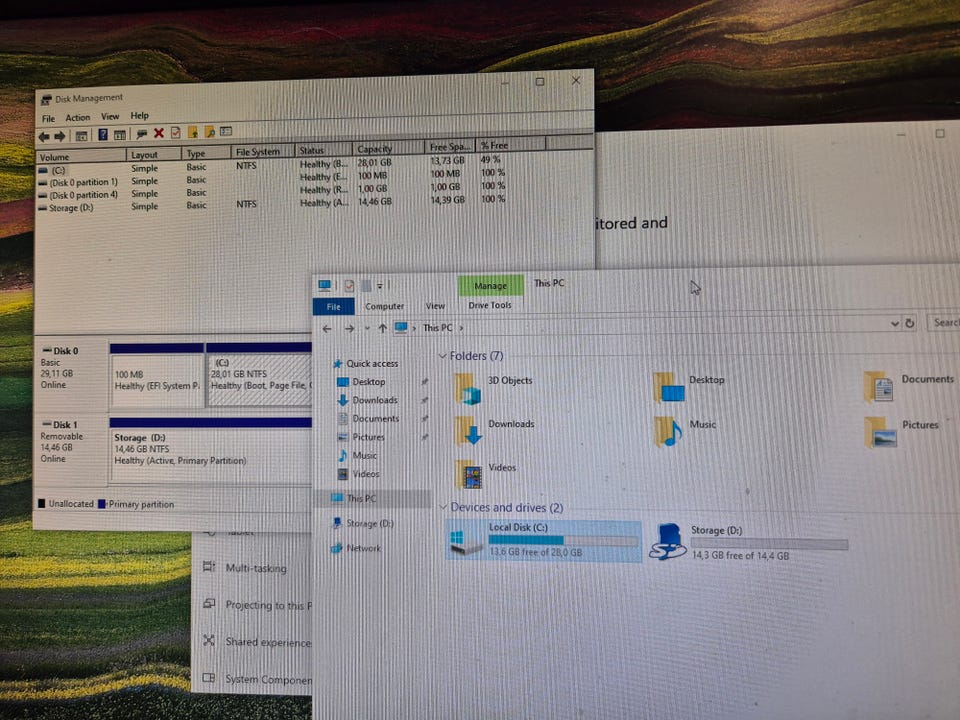Click chevron after This PC in address bar
The image size is (960, 720).
tap(461, 328)
